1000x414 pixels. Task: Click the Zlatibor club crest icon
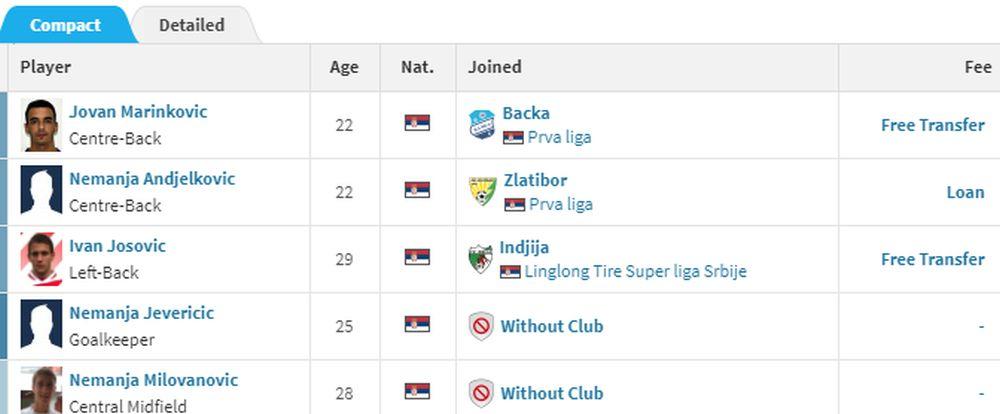(x=483, y=191)
